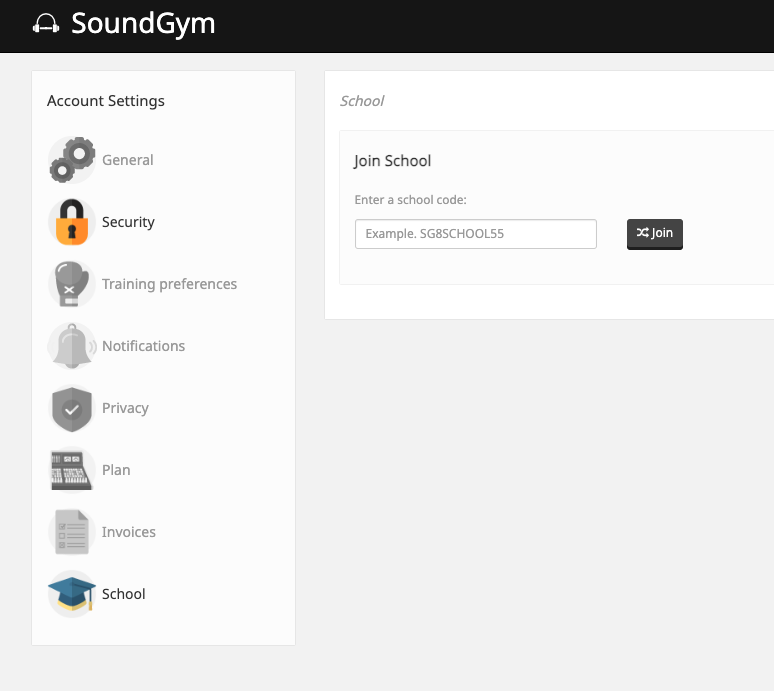
Task: Click the 'Join School' heading
Action: pos(392,161)
